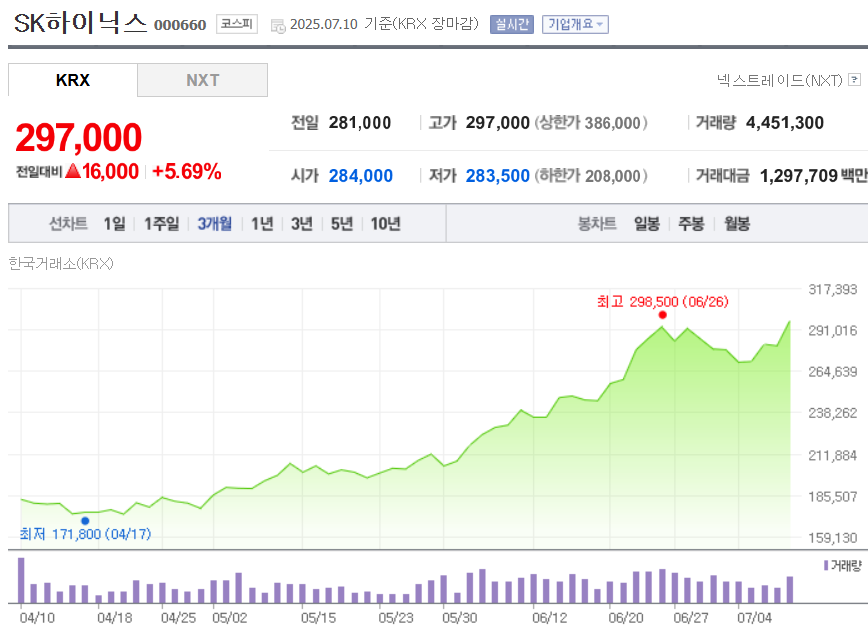Show the 10년 line chart

(x=385, y=224)
